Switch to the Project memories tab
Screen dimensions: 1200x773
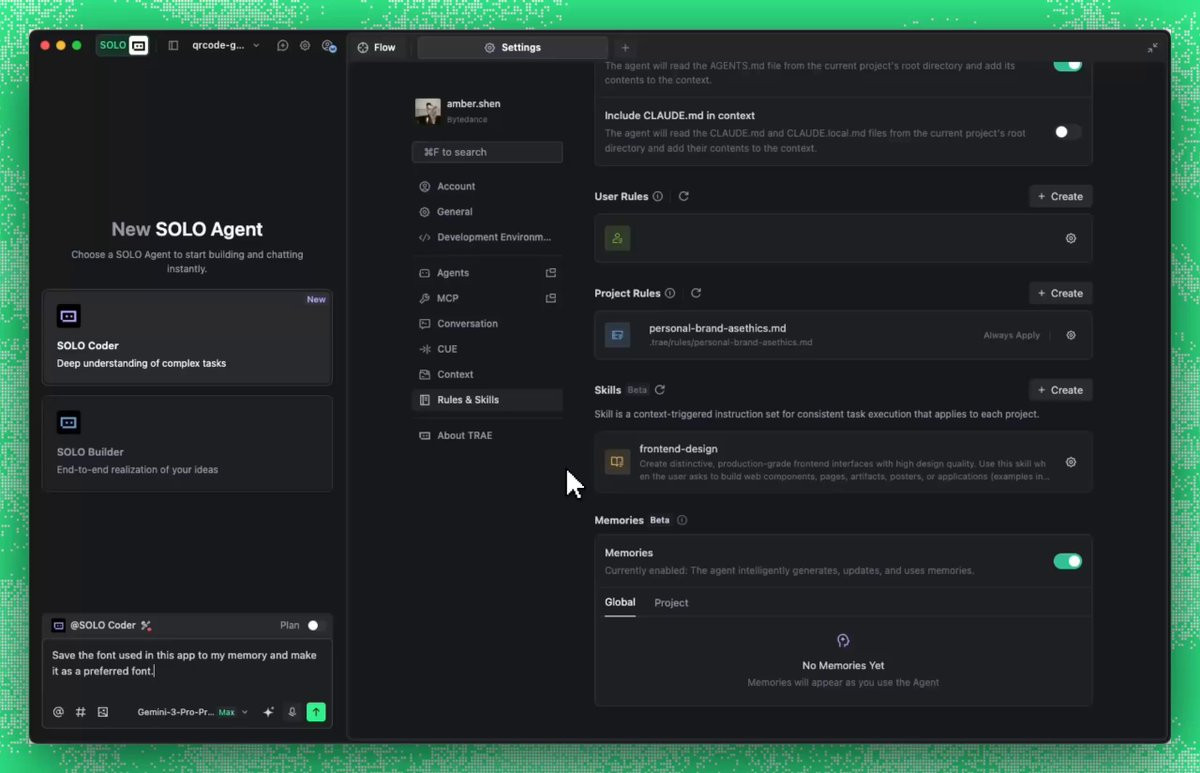[x=671, y=603]
